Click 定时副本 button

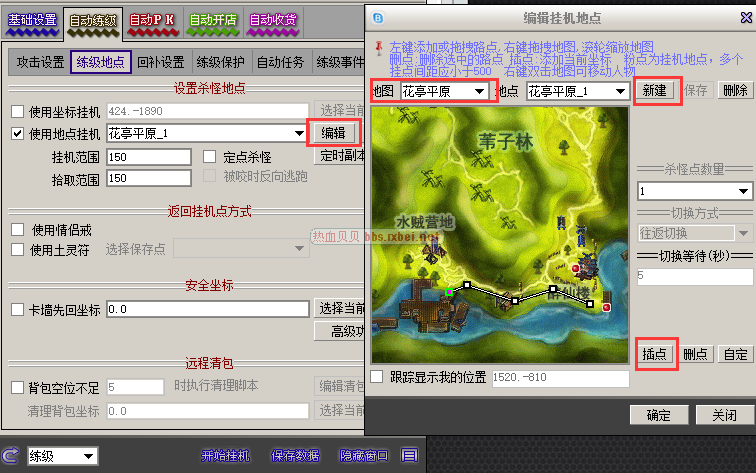click(x=340, y=155)
